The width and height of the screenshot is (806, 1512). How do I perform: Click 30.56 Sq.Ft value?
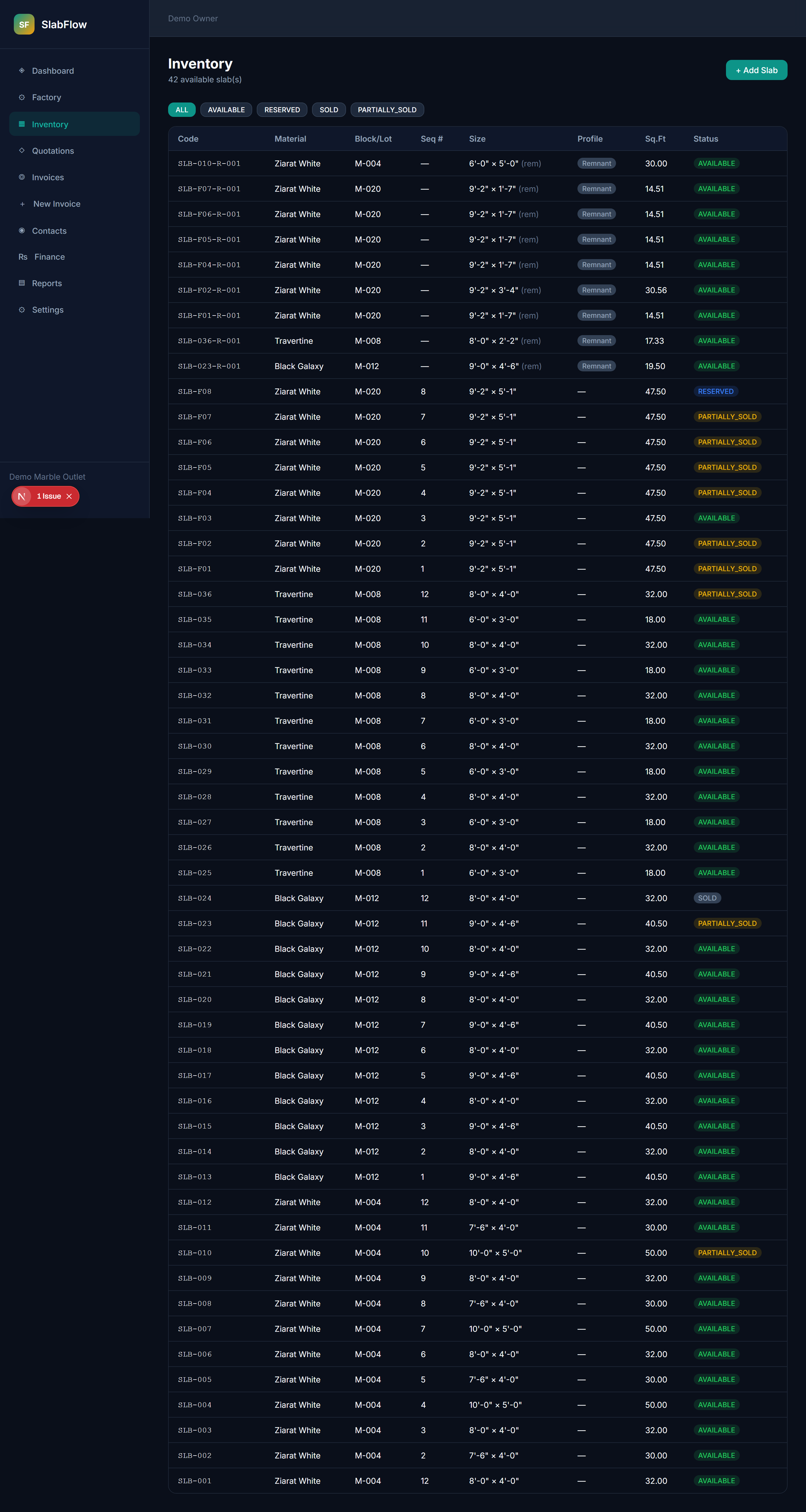(656, 290)
